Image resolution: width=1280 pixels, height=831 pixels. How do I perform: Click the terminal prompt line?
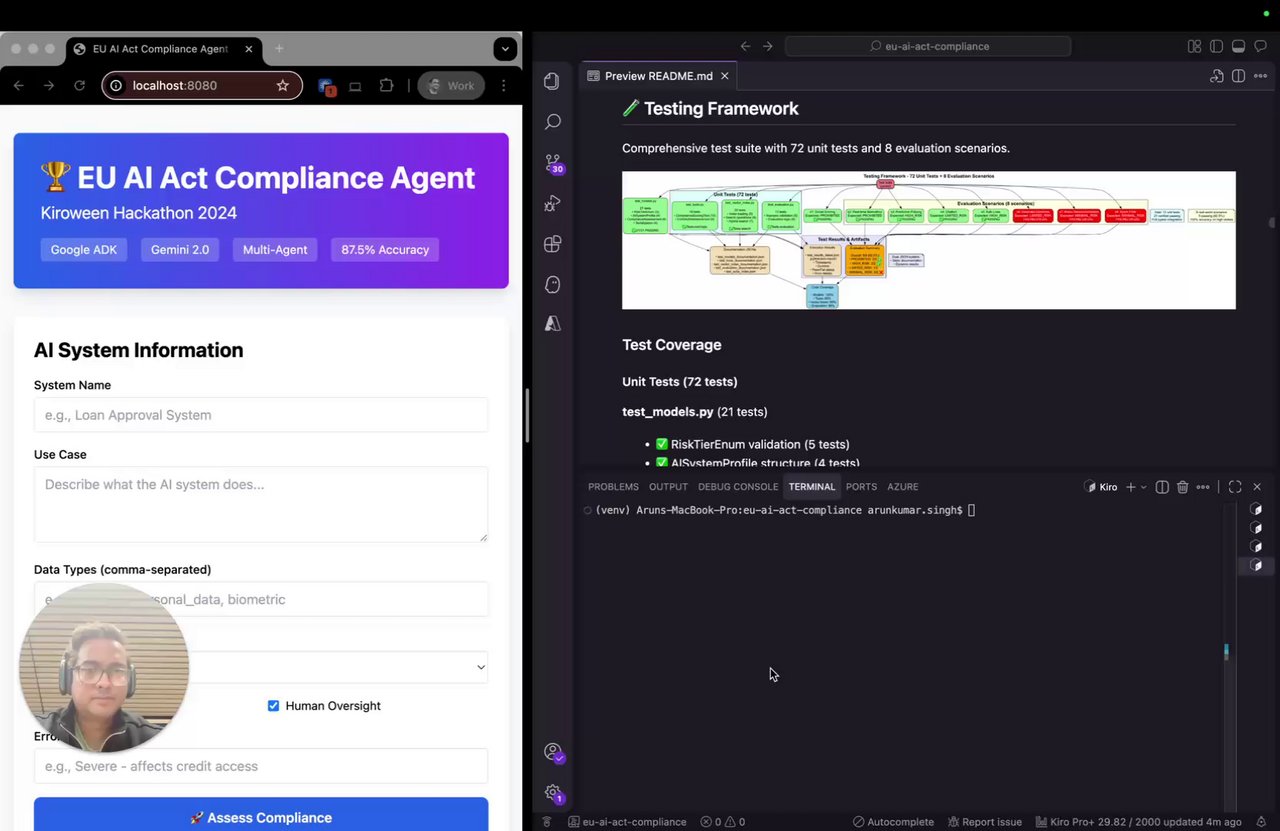click(x=785, y=510)
